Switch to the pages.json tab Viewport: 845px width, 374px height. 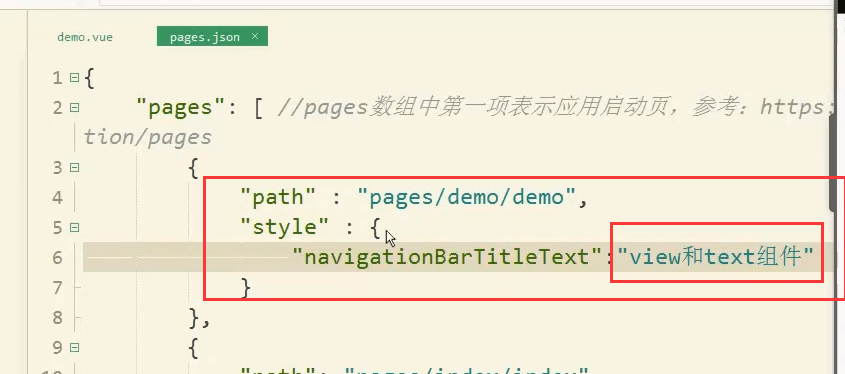204,37
